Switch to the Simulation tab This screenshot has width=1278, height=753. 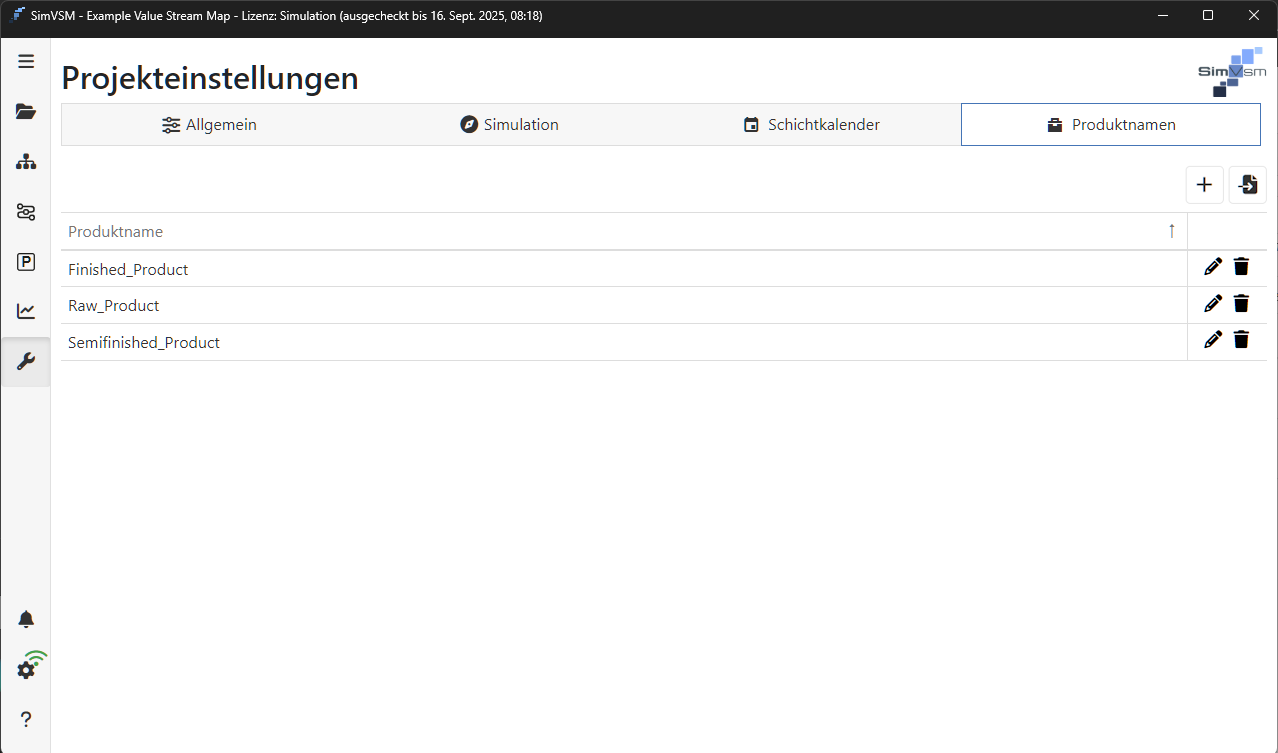pyautogui.click(x=509, y=124)
